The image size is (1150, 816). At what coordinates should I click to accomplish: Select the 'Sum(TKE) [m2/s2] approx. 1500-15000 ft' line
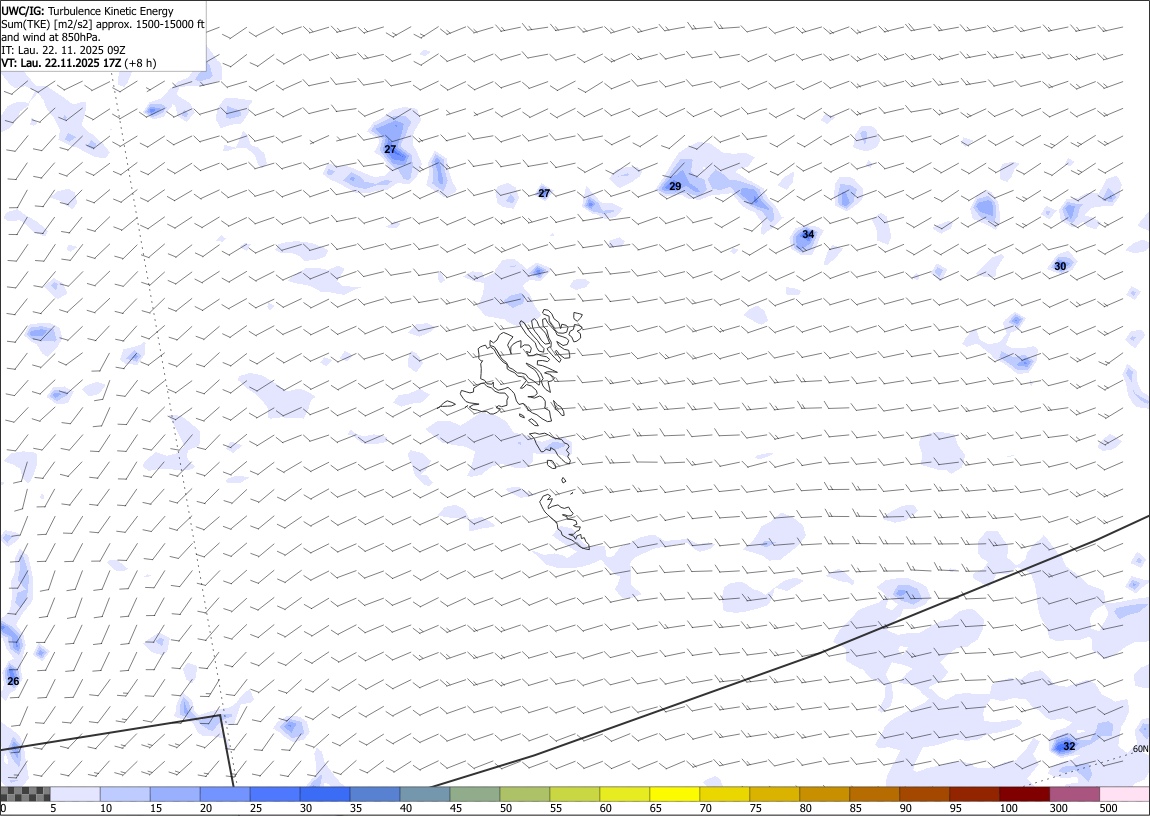pyautogui.click(x=103, y=24)
